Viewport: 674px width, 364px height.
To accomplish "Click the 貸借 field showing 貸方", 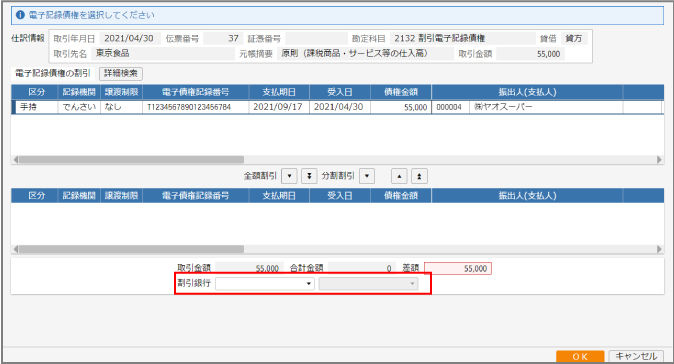I will [x=574, y=38].
